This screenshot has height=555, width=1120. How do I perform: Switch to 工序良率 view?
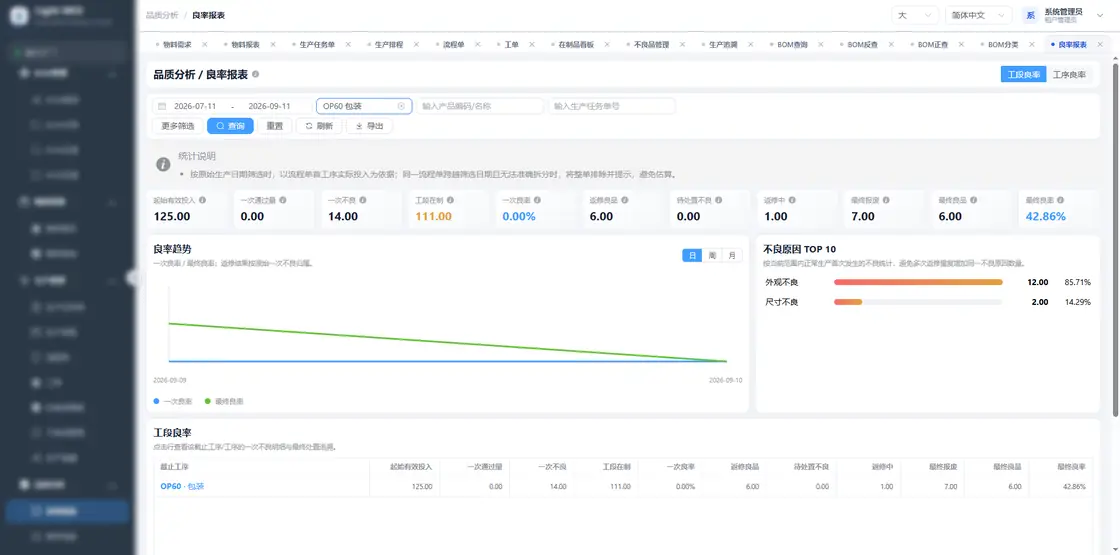coord(1069,74)
